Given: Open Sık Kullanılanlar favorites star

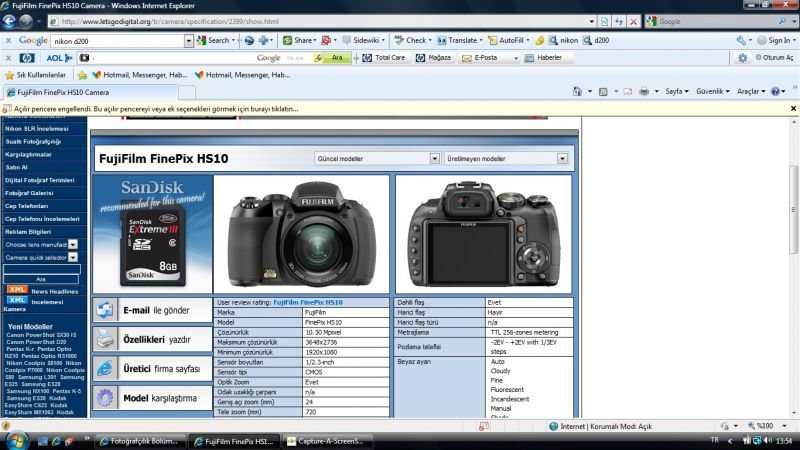Looking at the screenshot, I should (x=36, y=75).
